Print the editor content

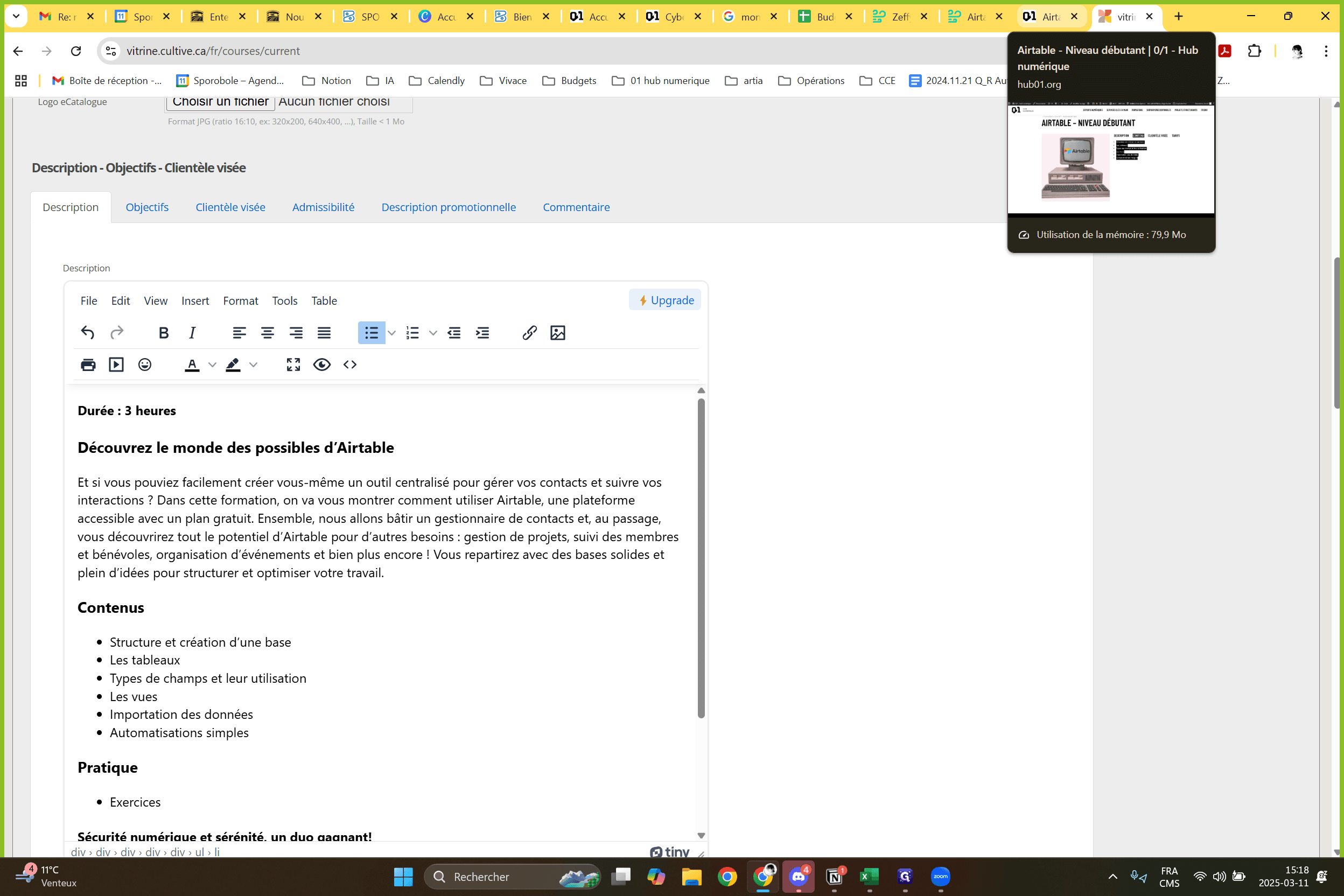(88, 365)
